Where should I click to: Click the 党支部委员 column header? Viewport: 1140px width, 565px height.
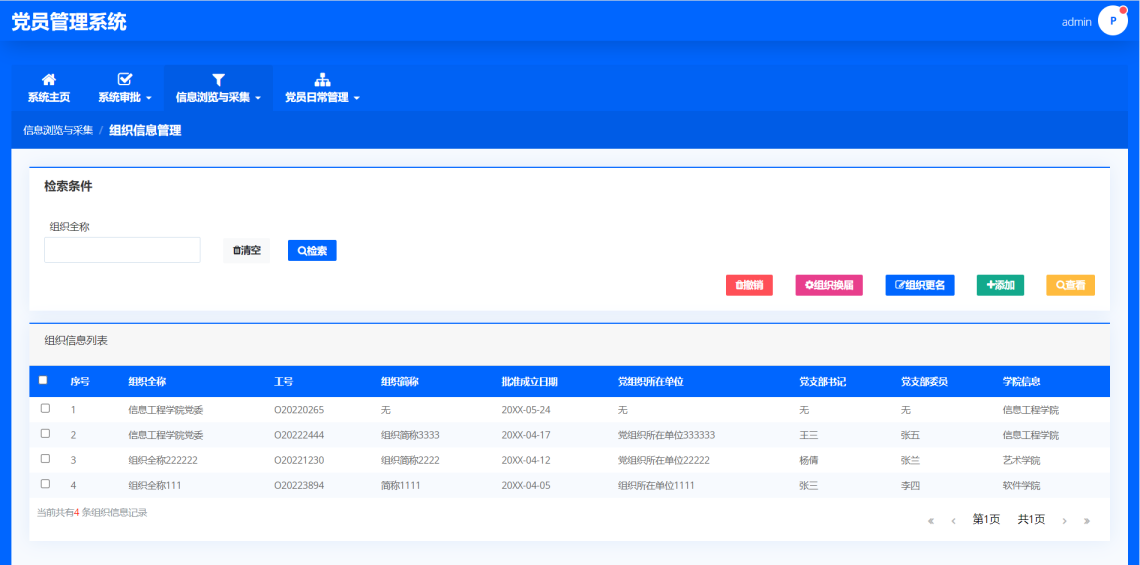(x=925, y=381)
